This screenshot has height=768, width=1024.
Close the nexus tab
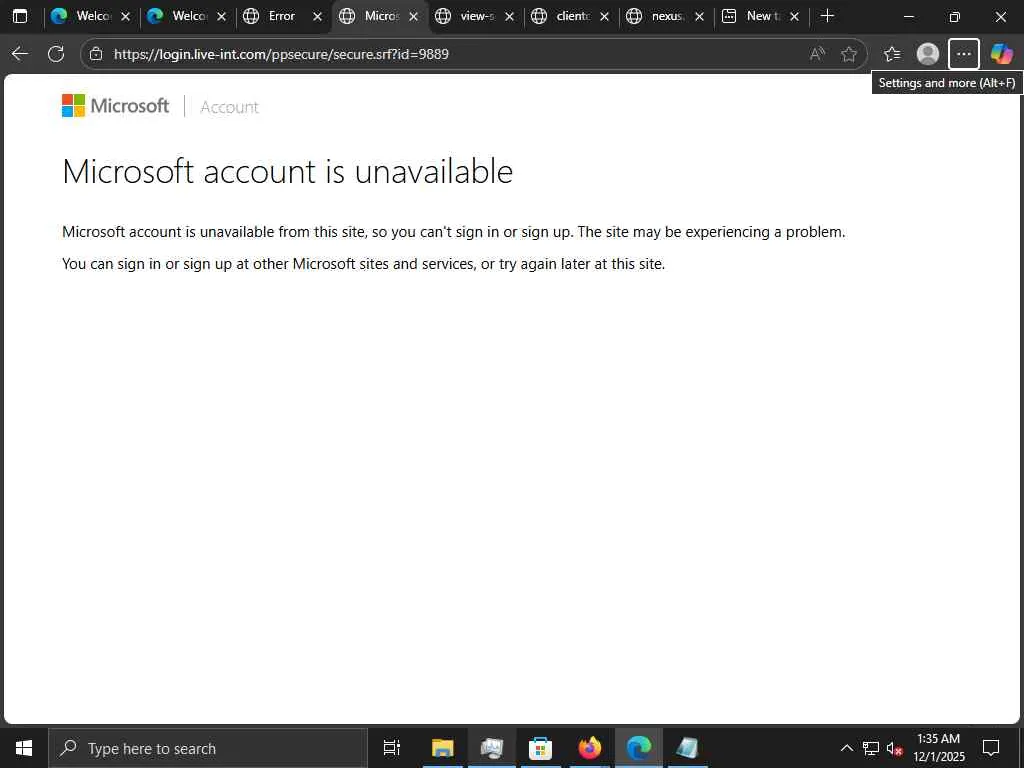point(699,16)
